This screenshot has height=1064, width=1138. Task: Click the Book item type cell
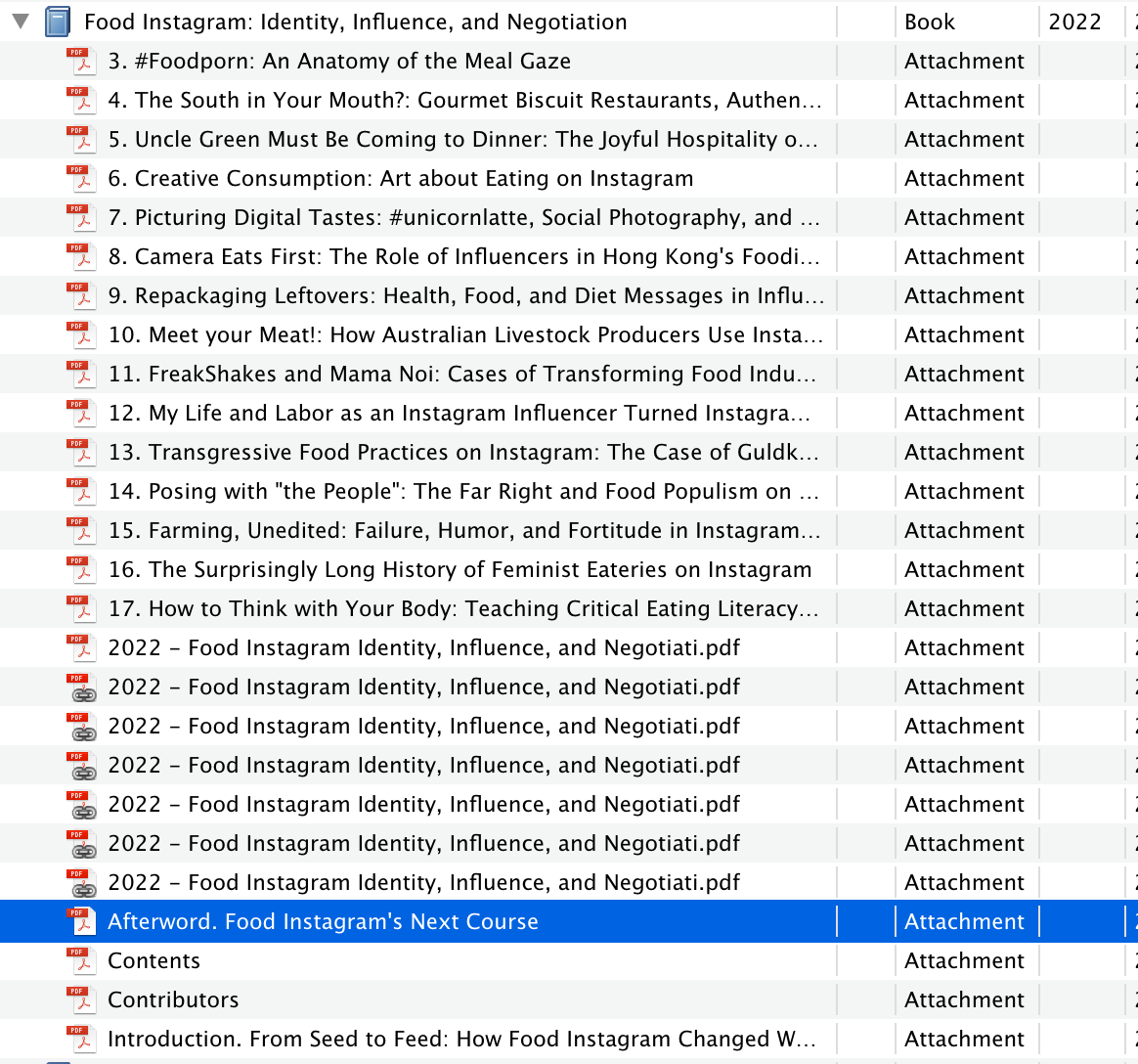930,22
